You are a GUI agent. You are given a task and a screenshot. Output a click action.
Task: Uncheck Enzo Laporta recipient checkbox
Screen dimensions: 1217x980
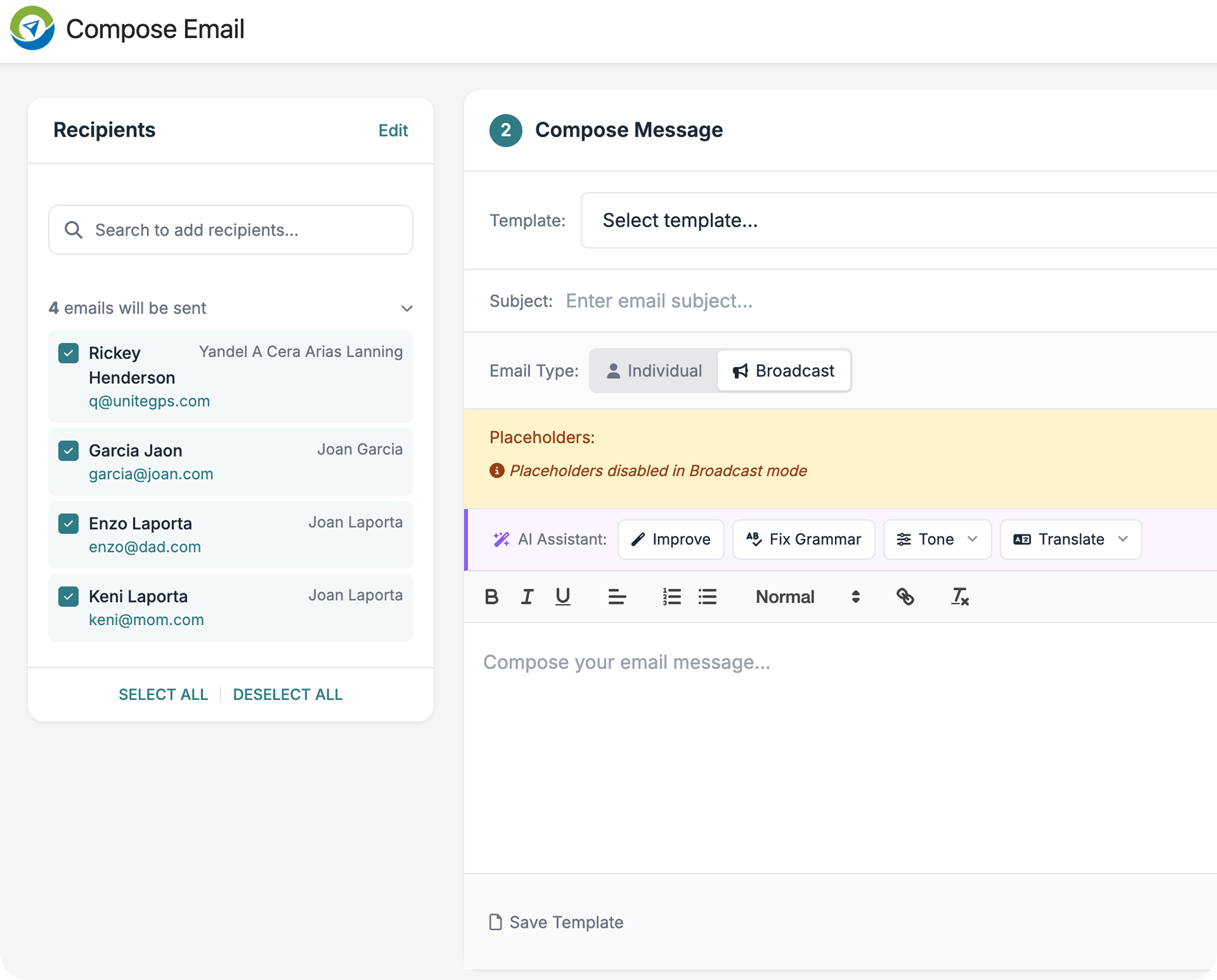click(x=68, y=524)
